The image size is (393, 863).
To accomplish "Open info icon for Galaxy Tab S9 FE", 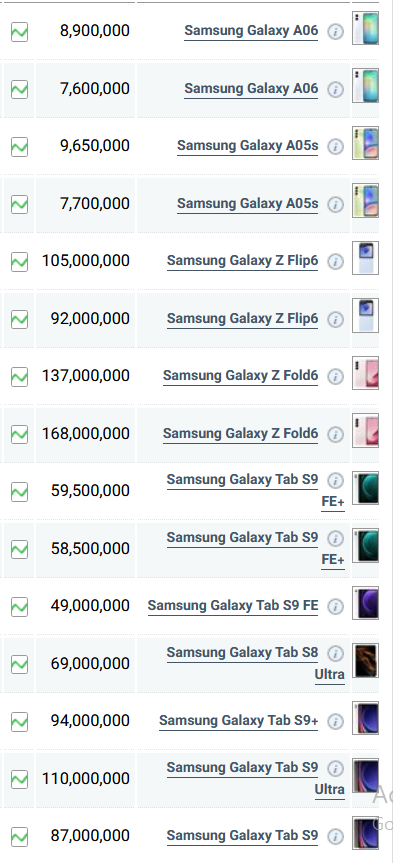I will [335, 607].
